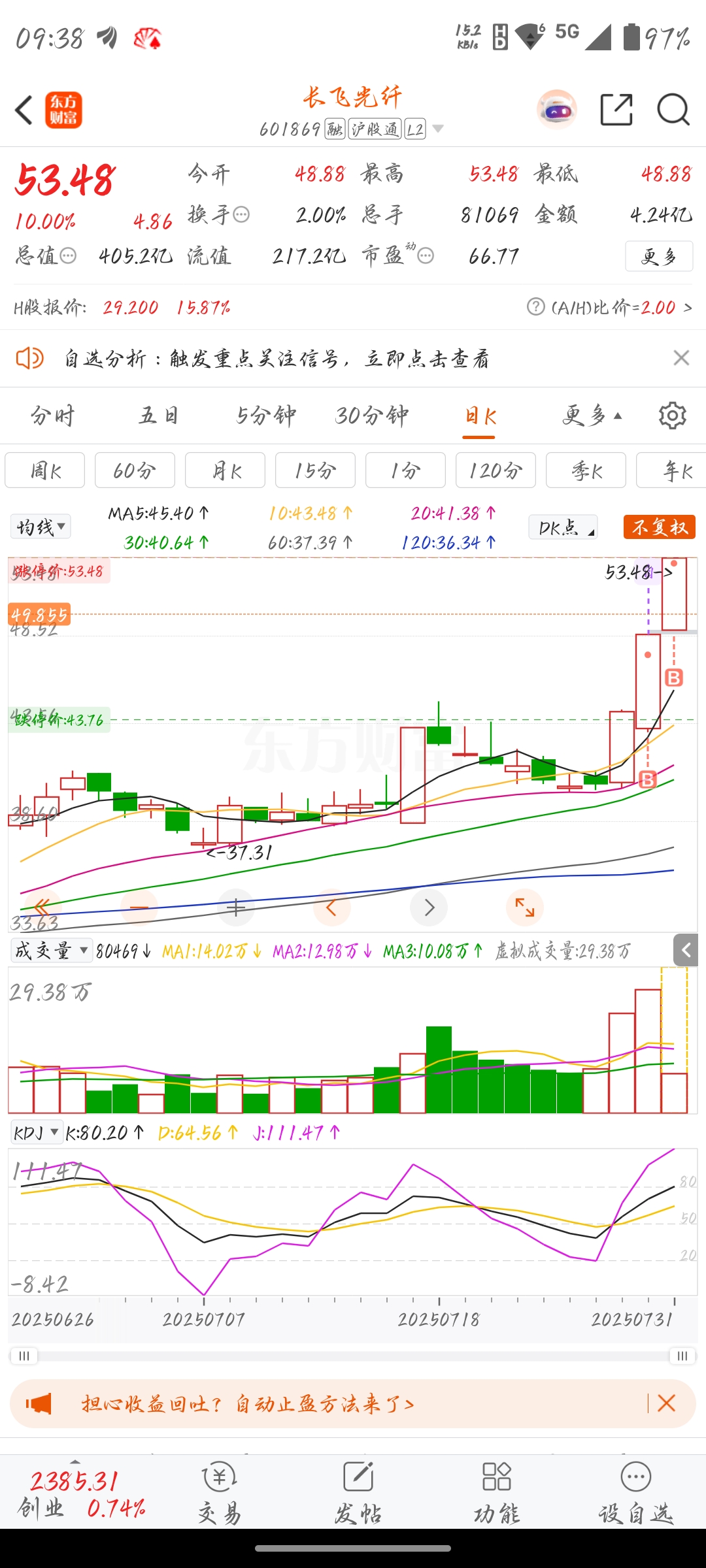Jump chart to earliest with double-left arrow
Image resolution: width=706 pixels, height=1568 pixels.
coord(42,907)
